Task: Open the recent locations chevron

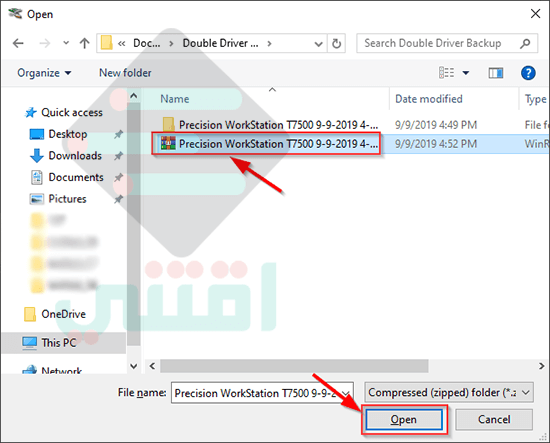Action: tap(66, 43)
